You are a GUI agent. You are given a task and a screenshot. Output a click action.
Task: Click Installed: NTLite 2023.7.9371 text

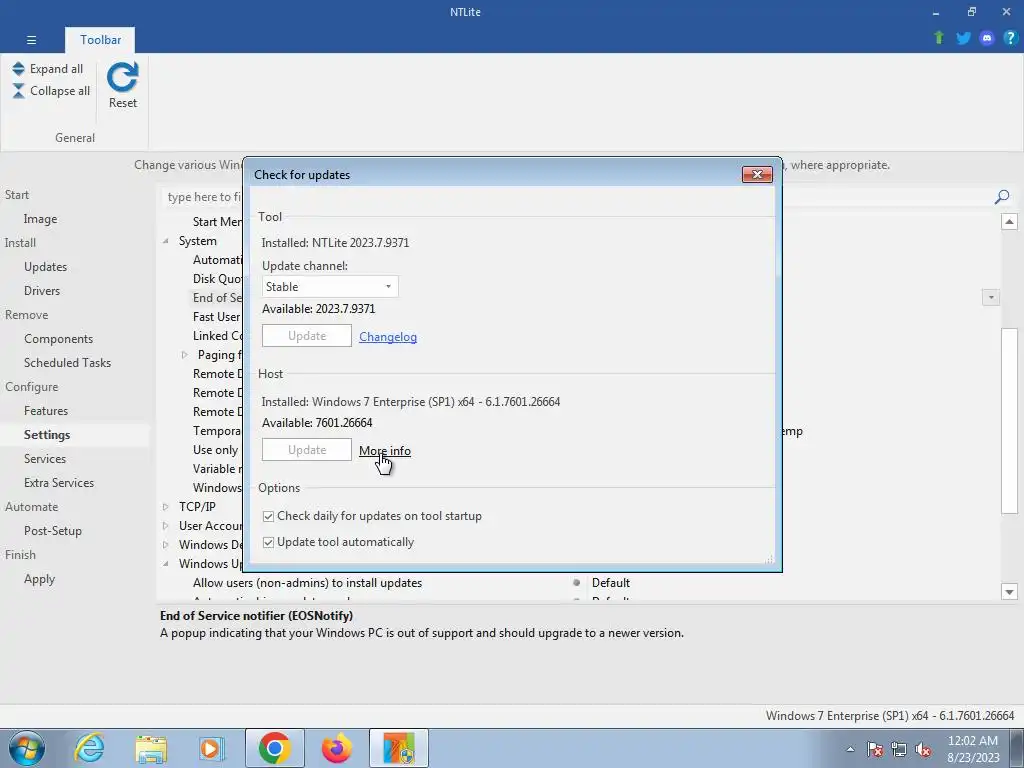[x=335, y=243]
